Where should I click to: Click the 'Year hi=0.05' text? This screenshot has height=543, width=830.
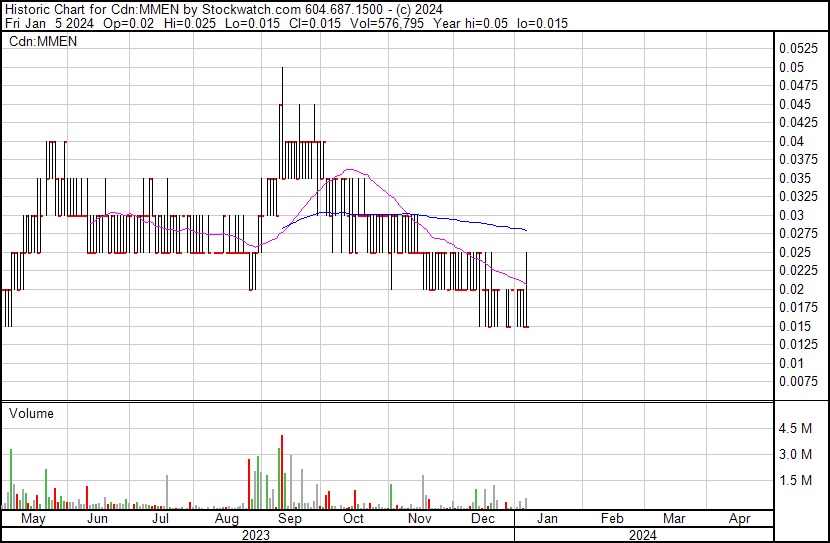(470, 23)
